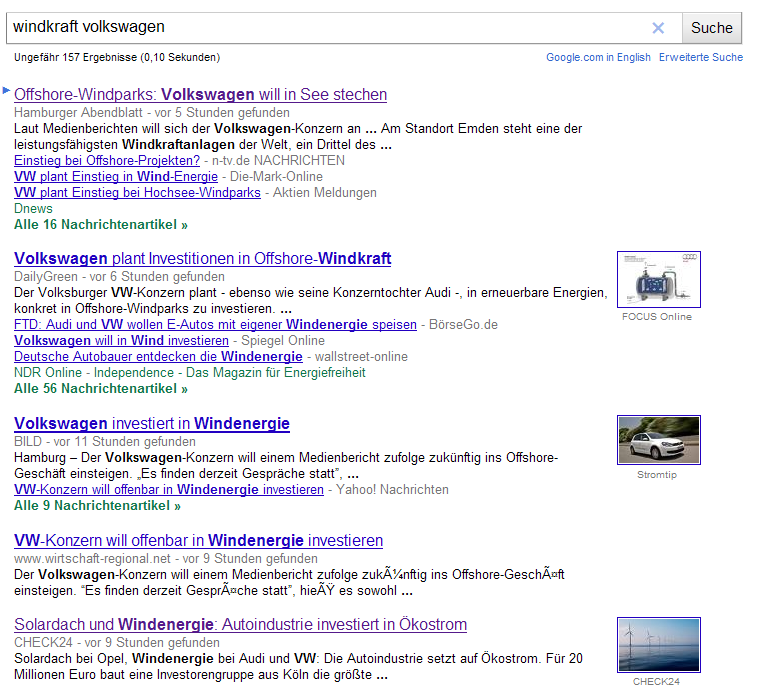Show 'Alle 56 Nachrichtenartikel' cluster
The image size is (775, 693).
pyautogui.click(x=101, y=389)
